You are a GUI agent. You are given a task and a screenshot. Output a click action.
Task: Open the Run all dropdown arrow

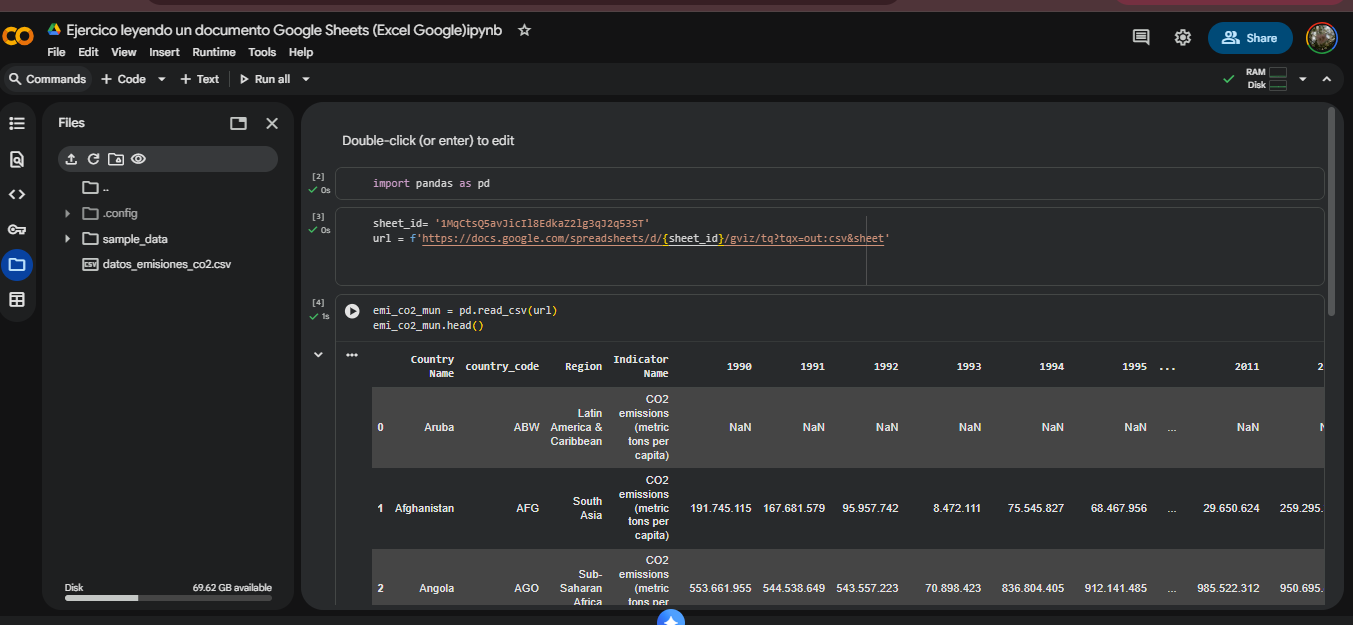point(306,79)
